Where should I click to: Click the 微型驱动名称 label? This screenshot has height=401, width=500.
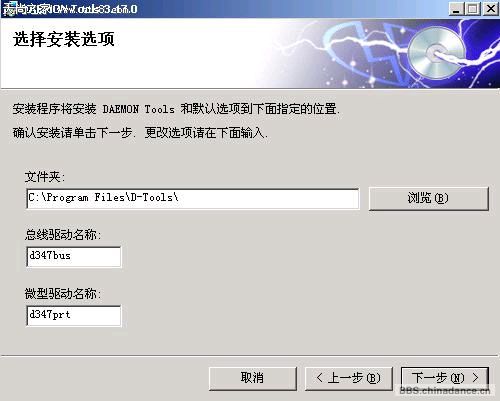pyautogui.click(x=63, y=294)
